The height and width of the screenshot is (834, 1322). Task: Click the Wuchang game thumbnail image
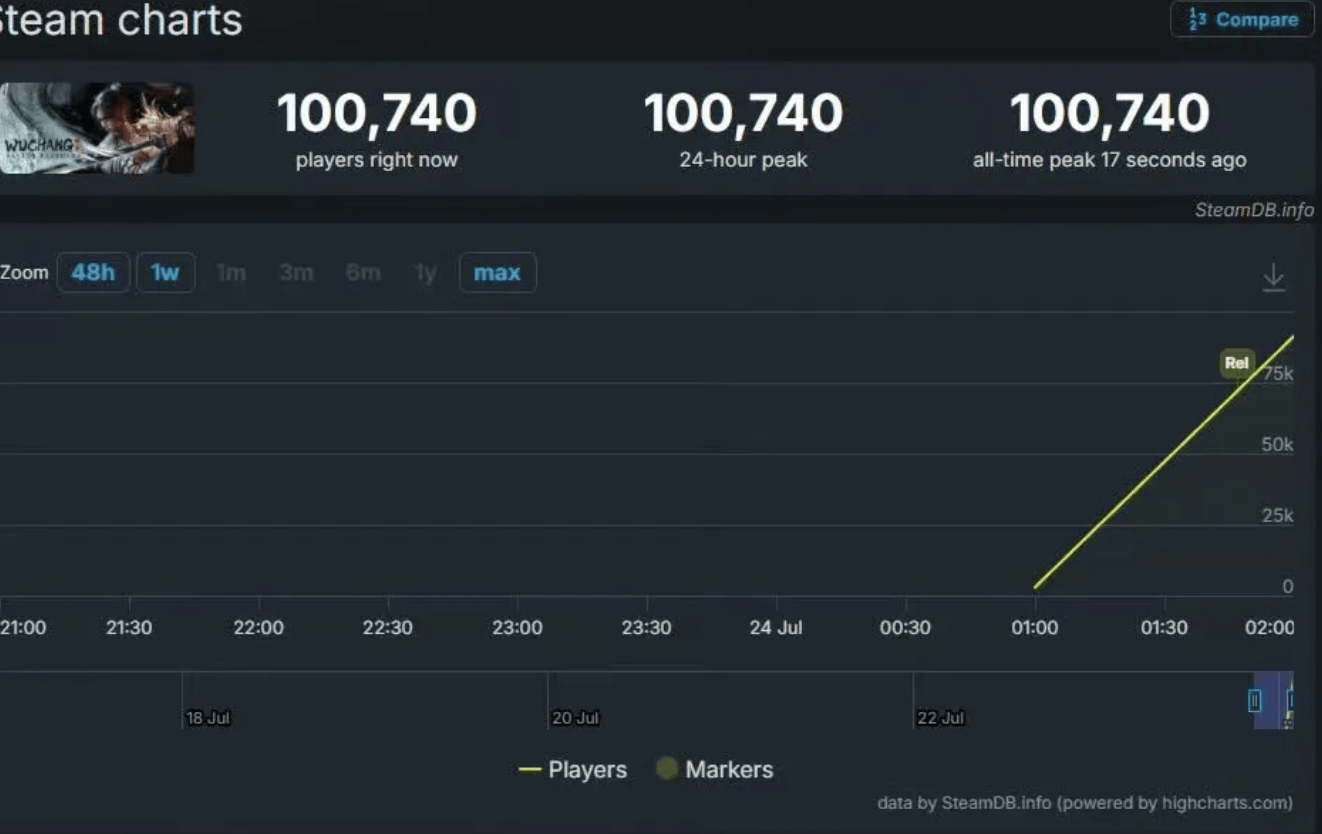point(97,128)
